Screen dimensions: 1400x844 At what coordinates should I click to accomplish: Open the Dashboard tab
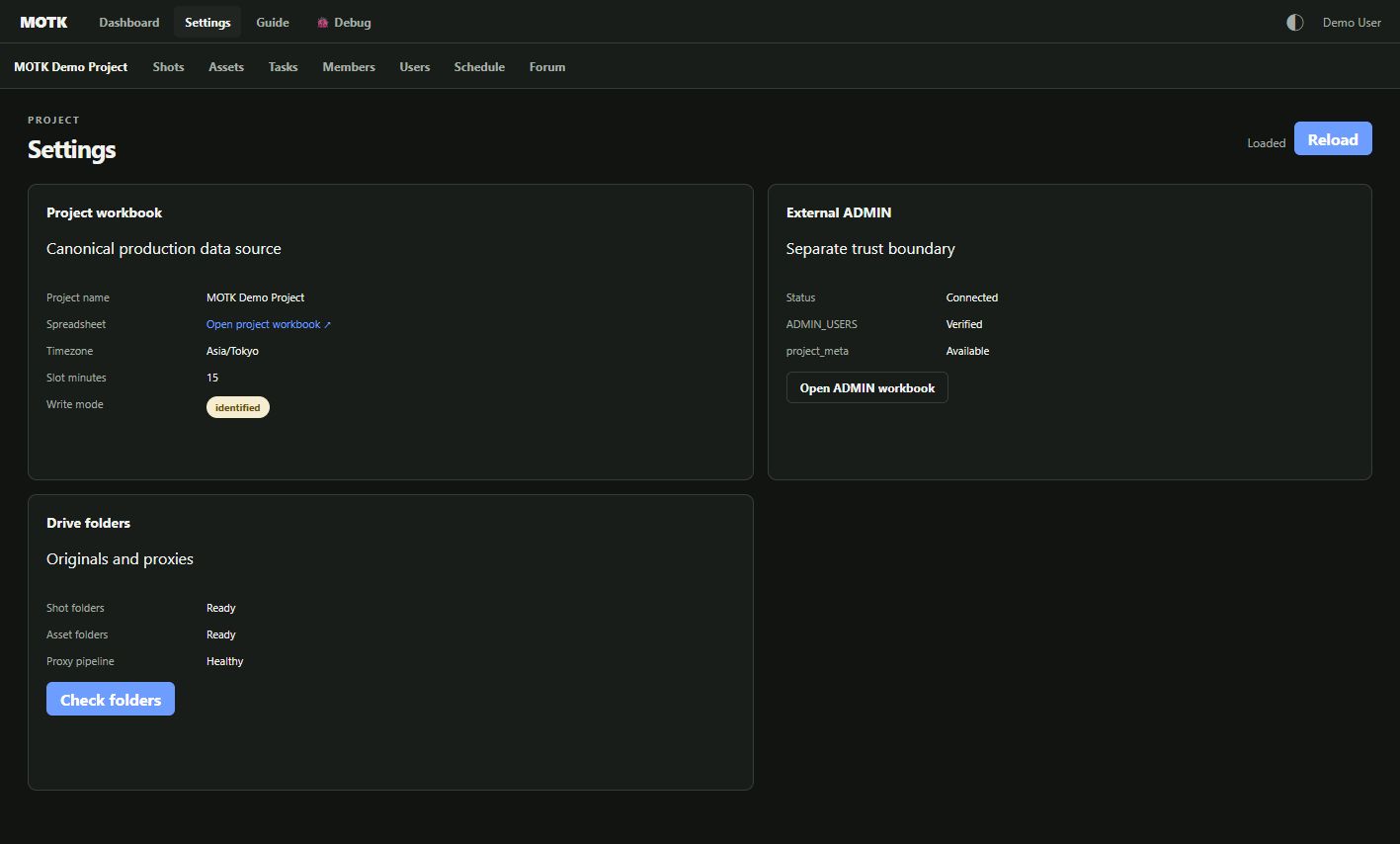(129, 22)
